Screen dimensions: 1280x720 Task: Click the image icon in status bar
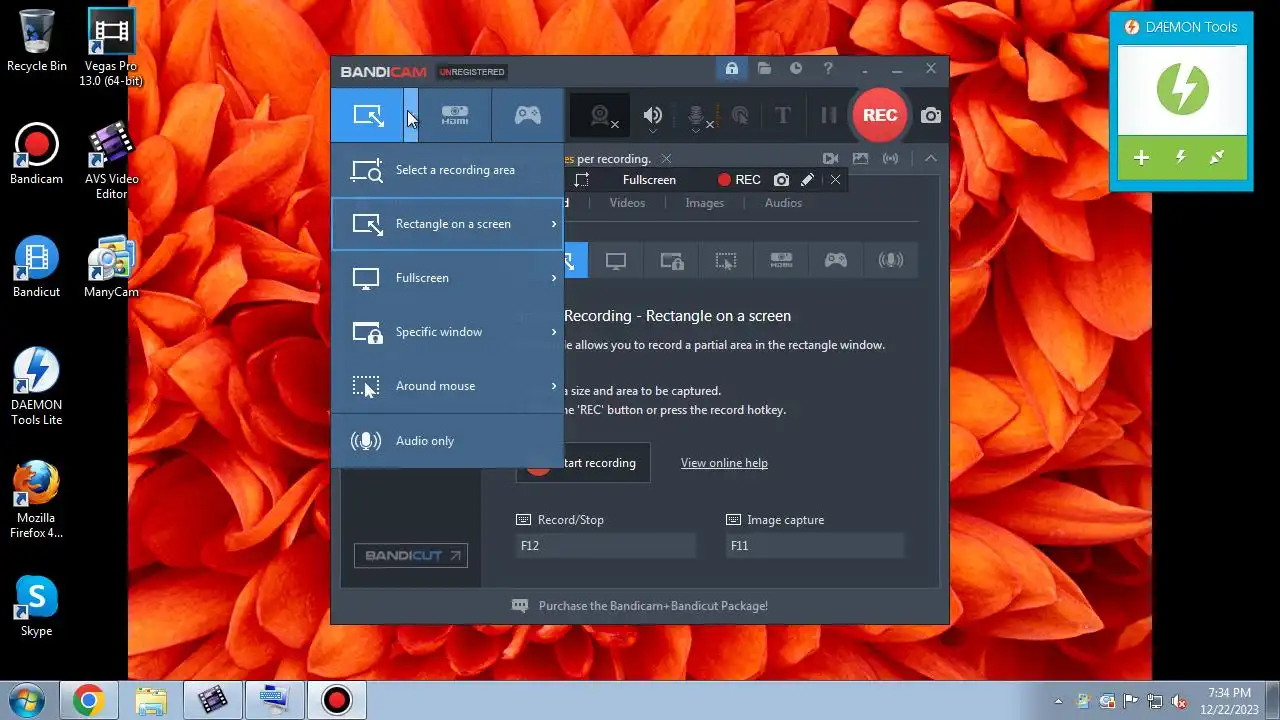tap(860, 159)
